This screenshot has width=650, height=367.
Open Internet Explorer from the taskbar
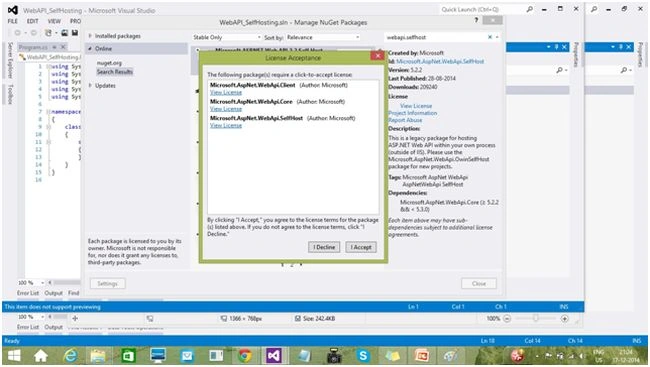click(x=71, y=355)
